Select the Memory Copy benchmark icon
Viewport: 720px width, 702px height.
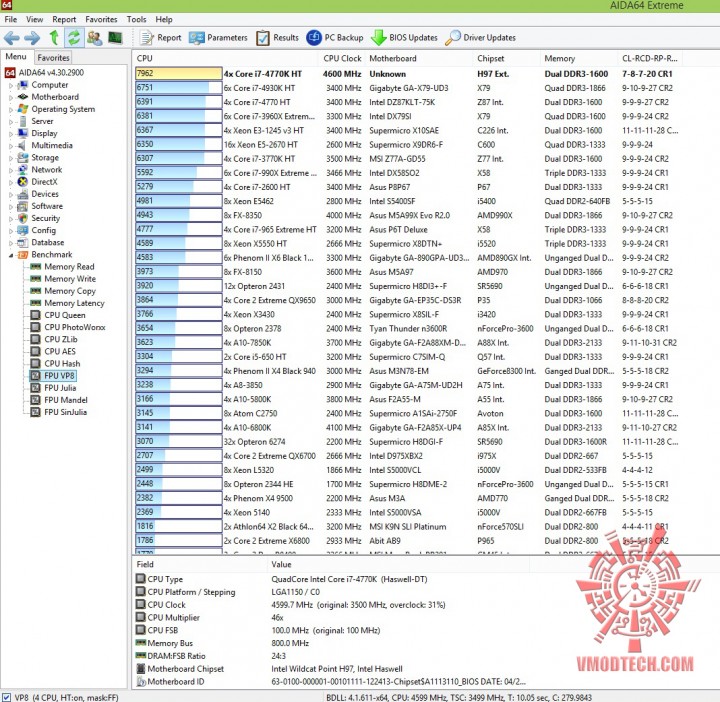click(x=35, y=291)
